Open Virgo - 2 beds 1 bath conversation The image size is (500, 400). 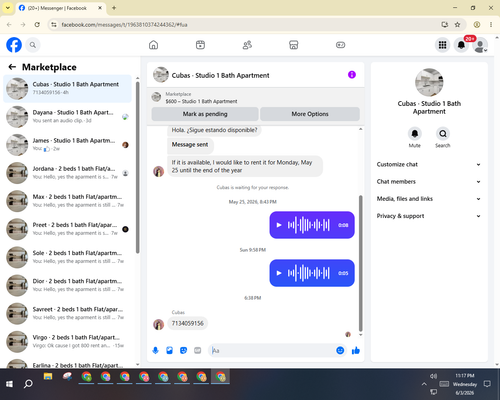(67, 342)
